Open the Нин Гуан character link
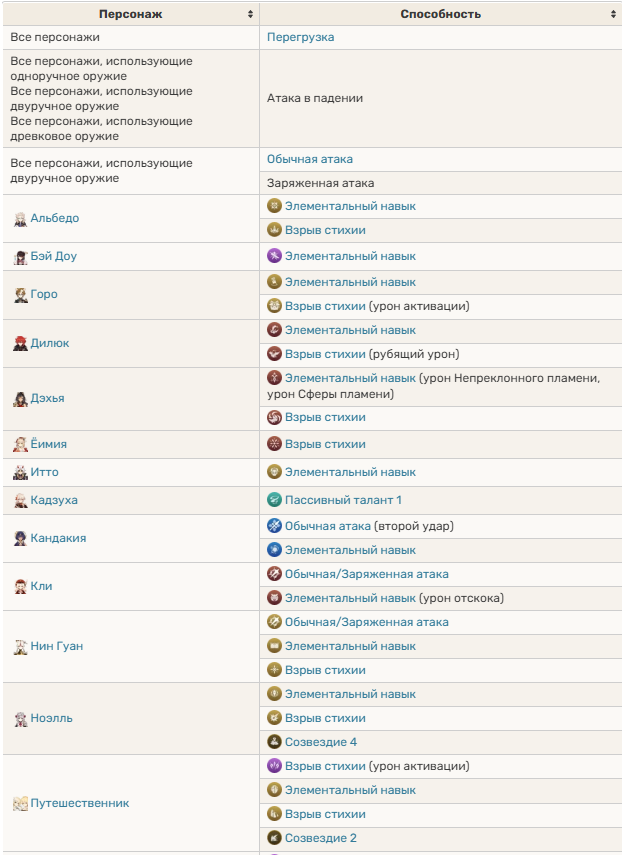 (x=57, y=646)
